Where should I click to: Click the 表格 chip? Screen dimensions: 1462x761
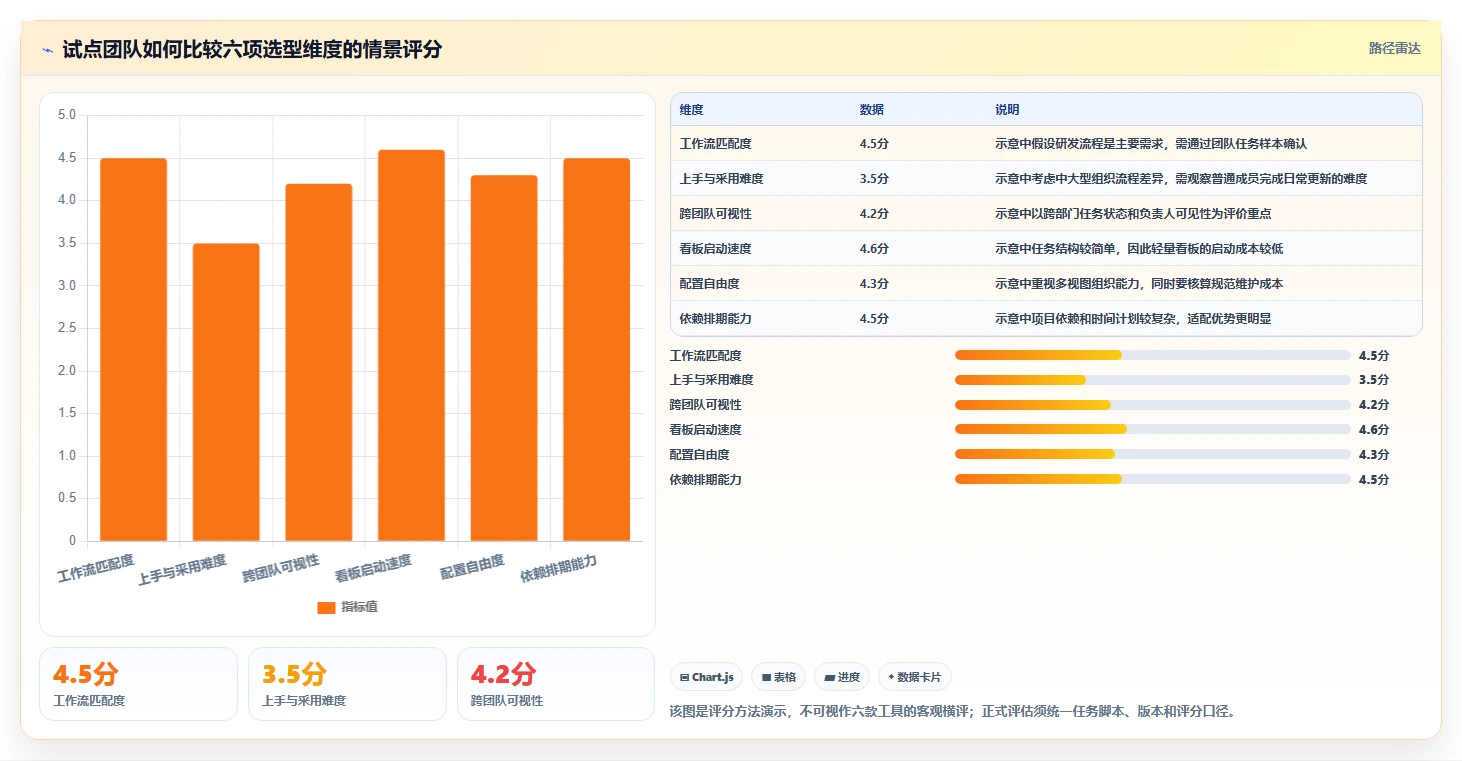pyautogui.click(x=779, y=677)
